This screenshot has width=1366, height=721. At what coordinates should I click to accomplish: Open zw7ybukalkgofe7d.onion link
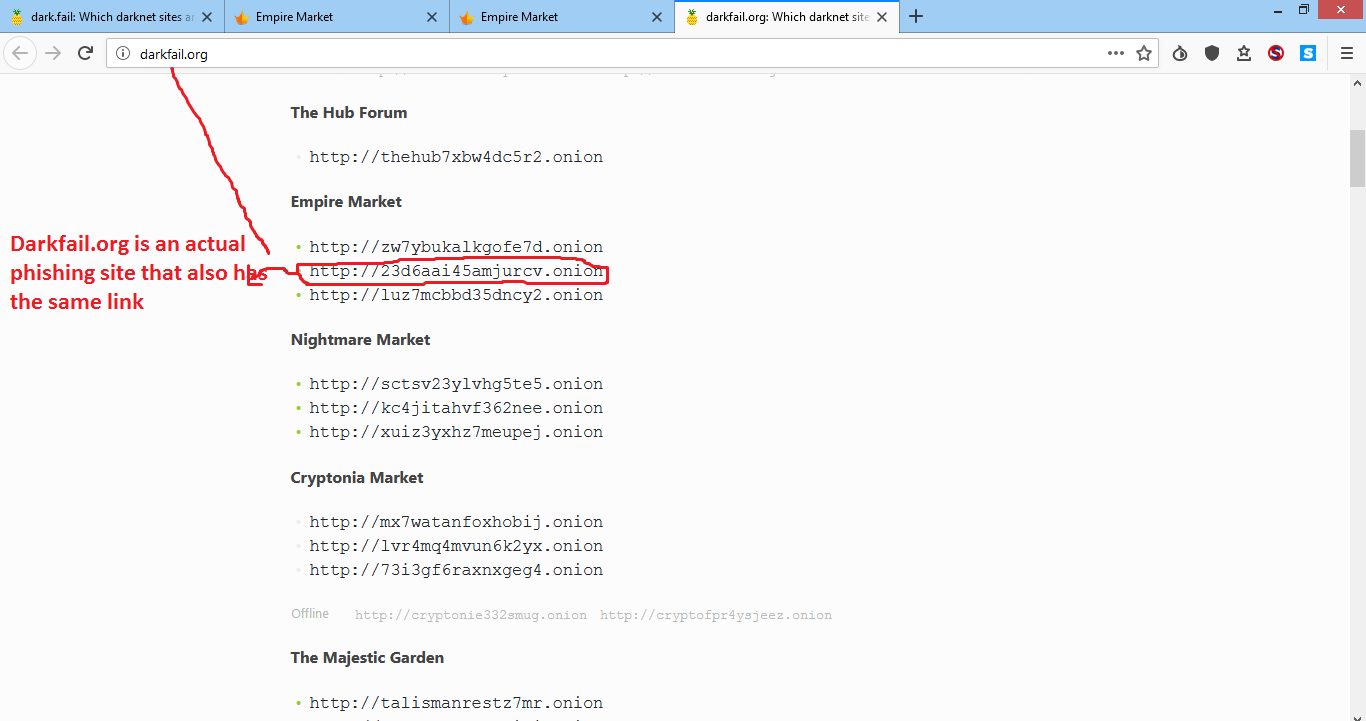pos(456,247)
